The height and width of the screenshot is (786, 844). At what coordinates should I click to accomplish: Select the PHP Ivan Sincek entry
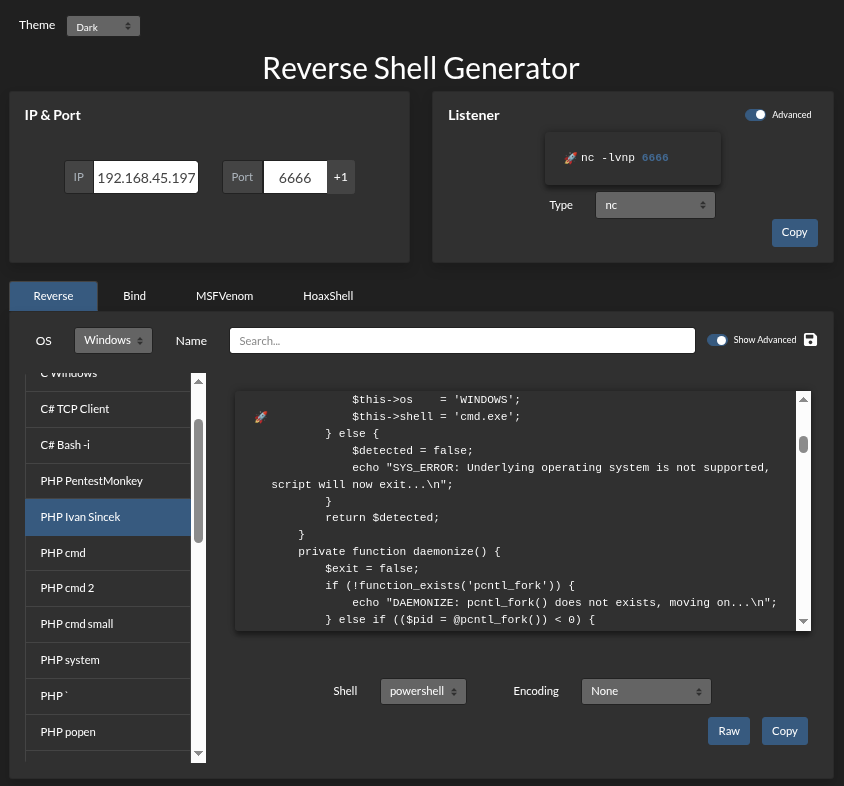click(x=108, y=517)
